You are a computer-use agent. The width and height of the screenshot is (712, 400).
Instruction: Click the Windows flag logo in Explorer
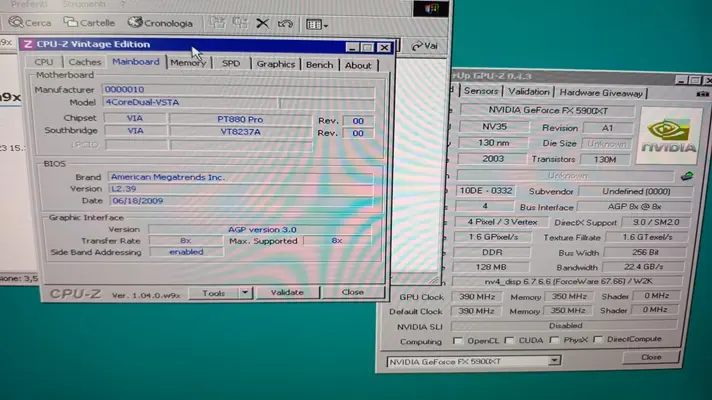point(431,9)
